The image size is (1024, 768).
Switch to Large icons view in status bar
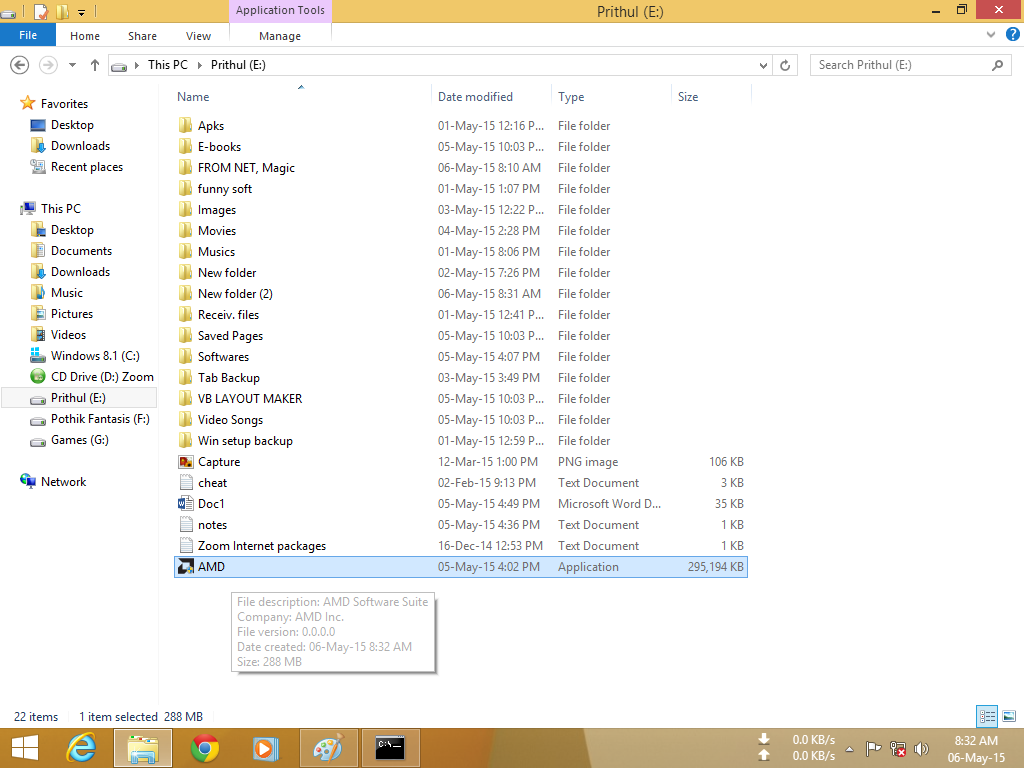1008,716
